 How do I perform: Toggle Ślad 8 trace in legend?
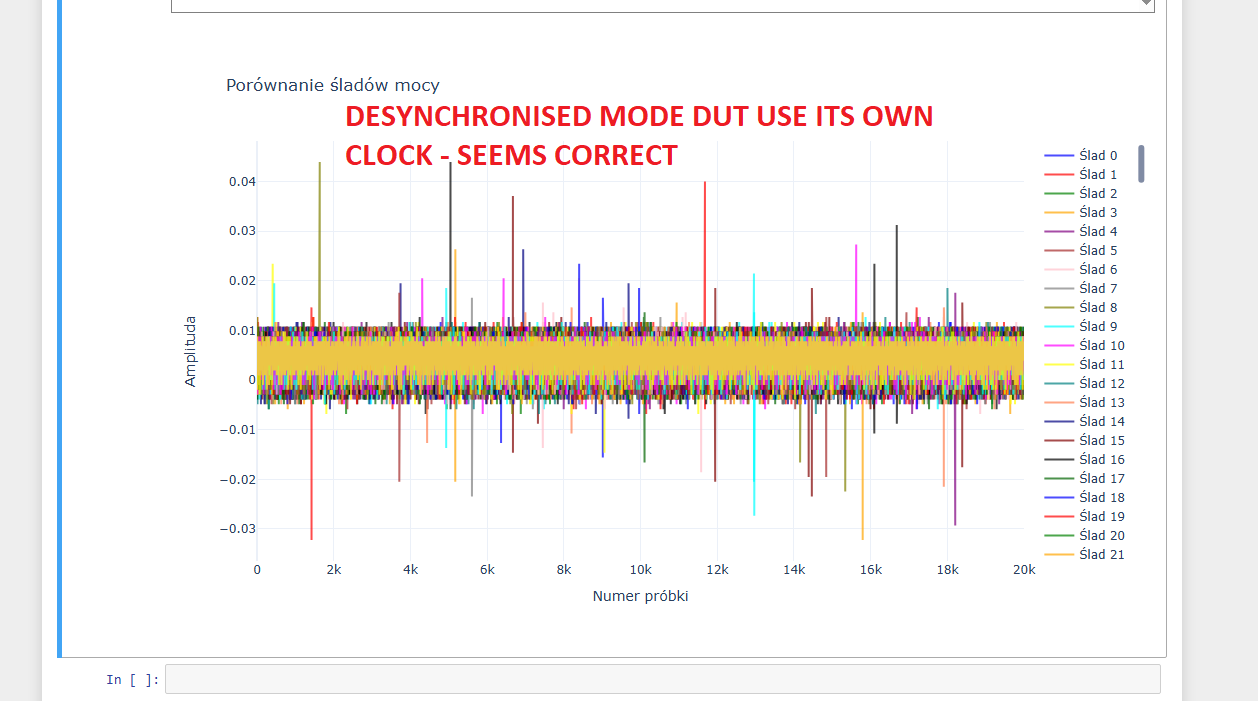coord(1097,308)
